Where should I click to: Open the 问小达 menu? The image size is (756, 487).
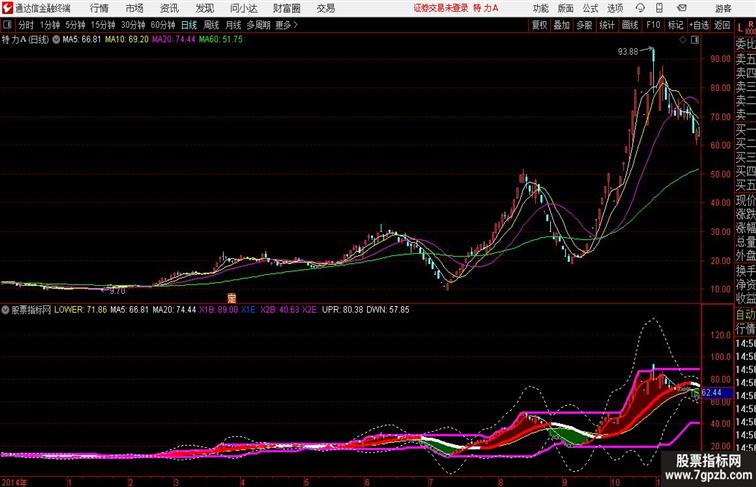coord(243,8)
